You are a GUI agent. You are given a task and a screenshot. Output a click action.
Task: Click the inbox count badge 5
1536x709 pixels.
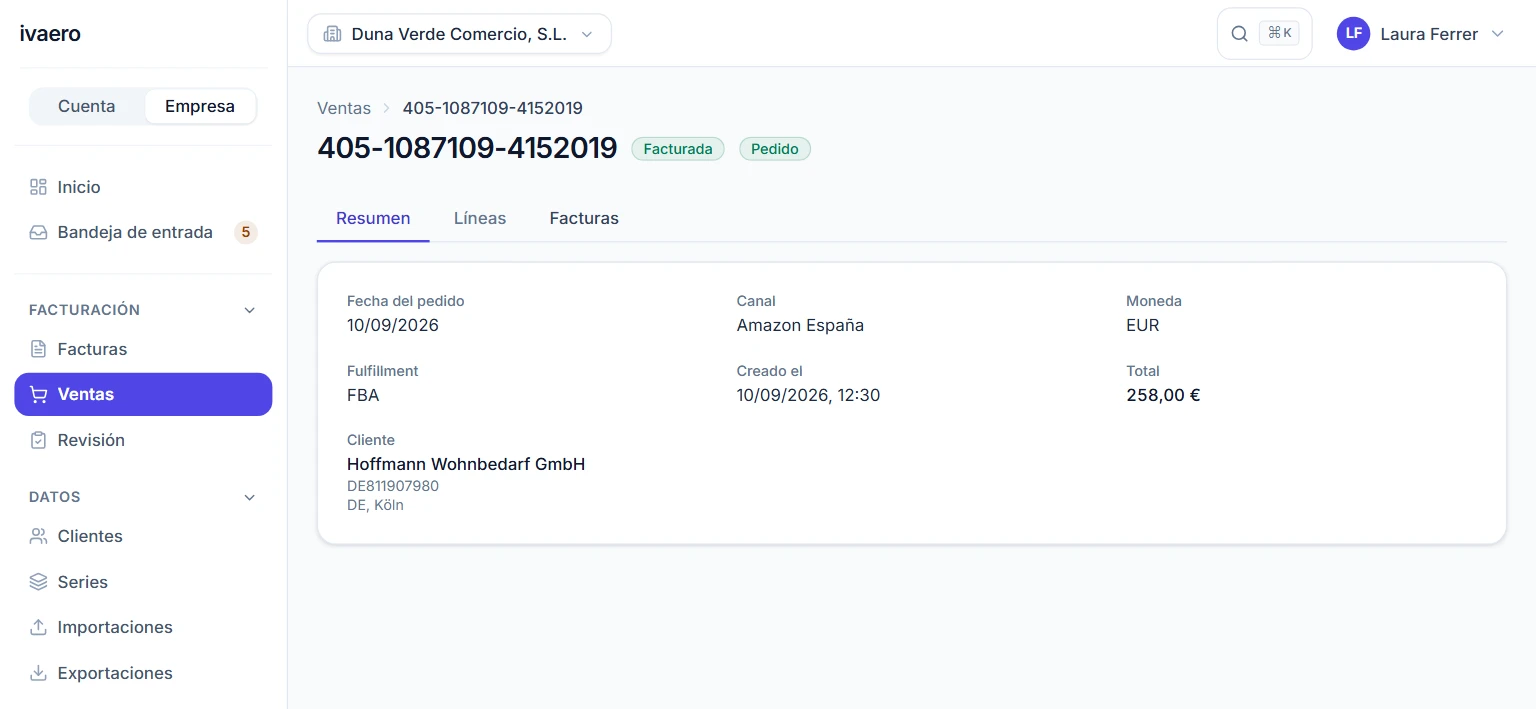tap(245, 232)
